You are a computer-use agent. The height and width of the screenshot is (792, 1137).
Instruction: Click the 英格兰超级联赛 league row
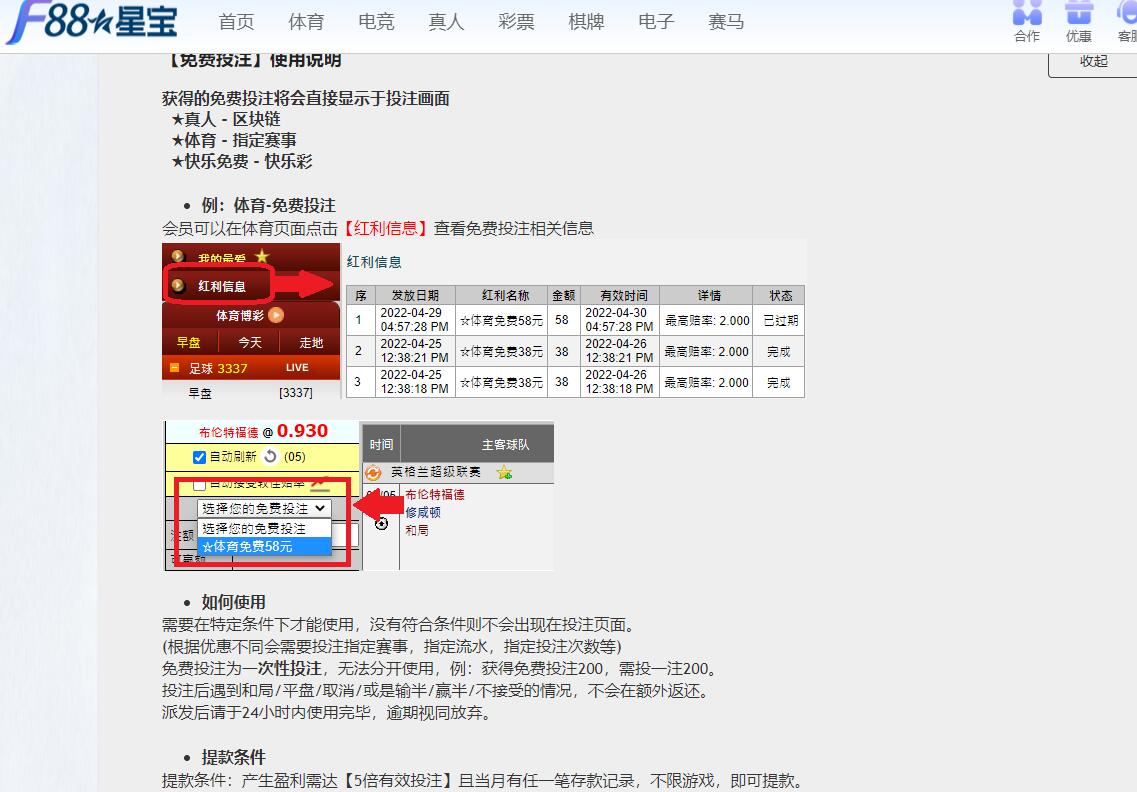458,473
